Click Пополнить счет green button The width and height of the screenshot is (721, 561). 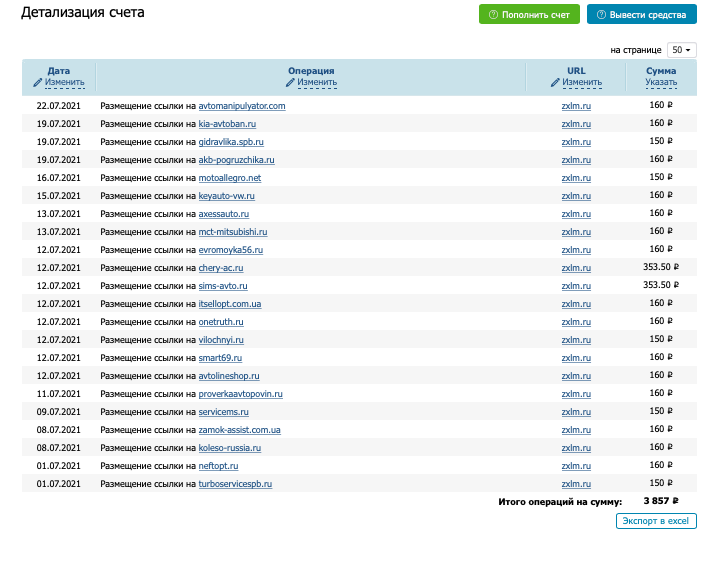[x=529, y=15]
